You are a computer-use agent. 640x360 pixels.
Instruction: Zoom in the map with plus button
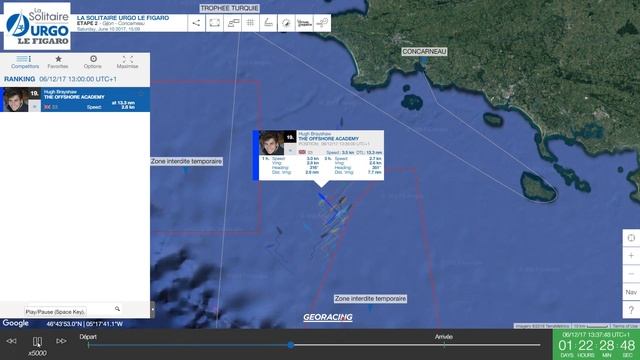(631, 256)
